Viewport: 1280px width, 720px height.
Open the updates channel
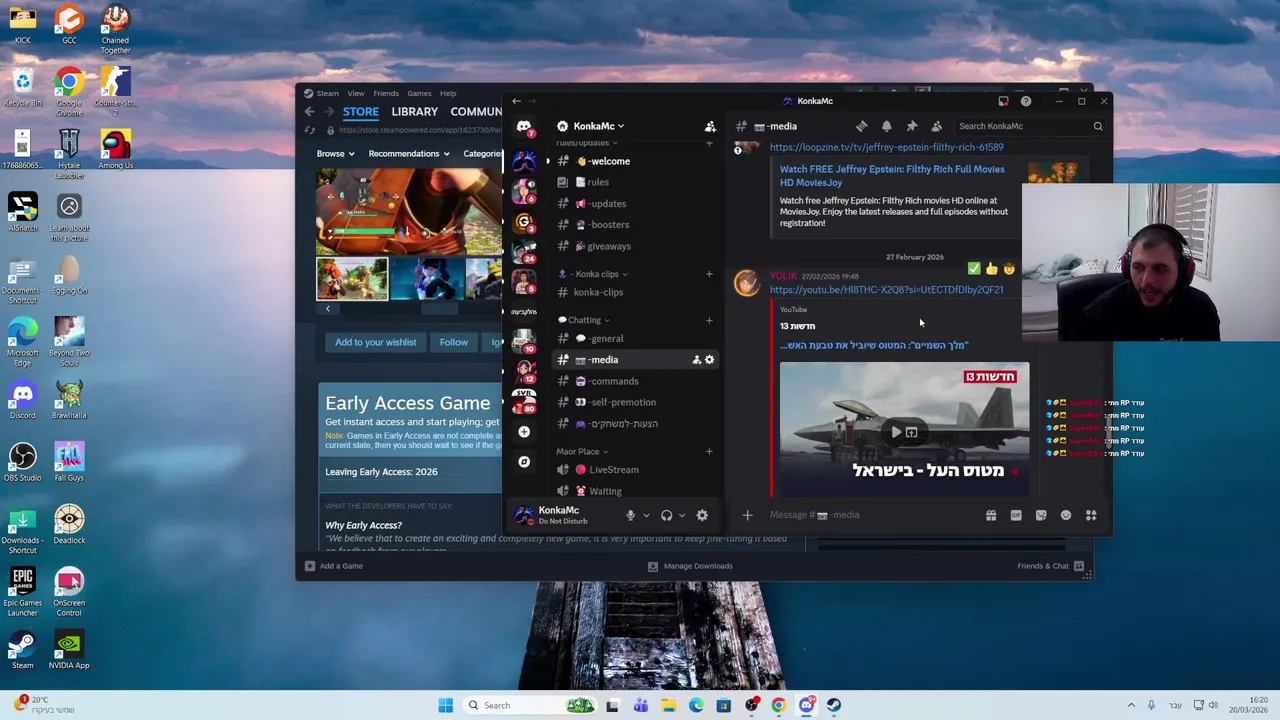click(x=636, y=204)
